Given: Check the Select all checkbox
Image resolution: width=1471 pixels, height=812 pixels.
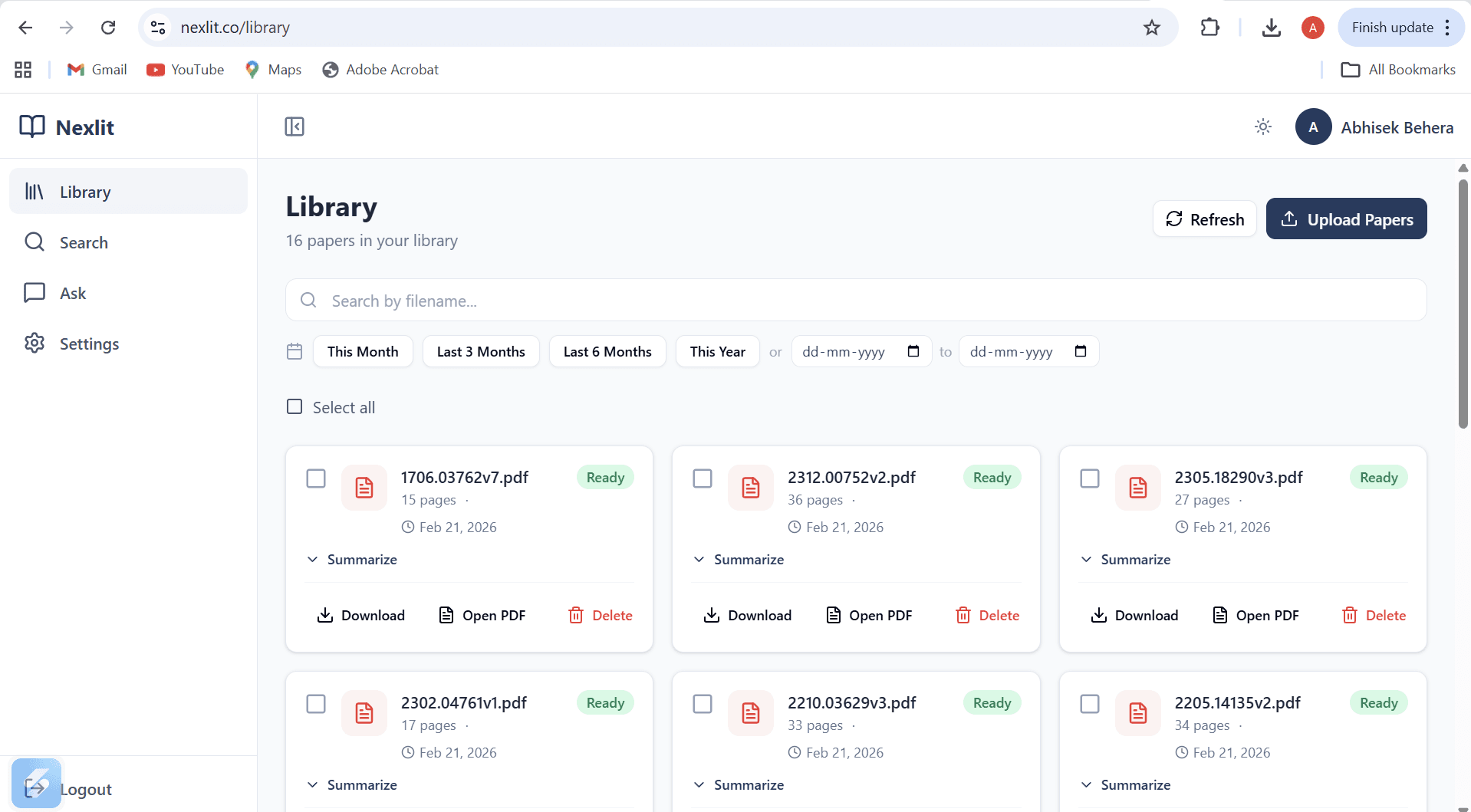Looking at the screenshot, I should pyautogui.click(x=295, y=406).
